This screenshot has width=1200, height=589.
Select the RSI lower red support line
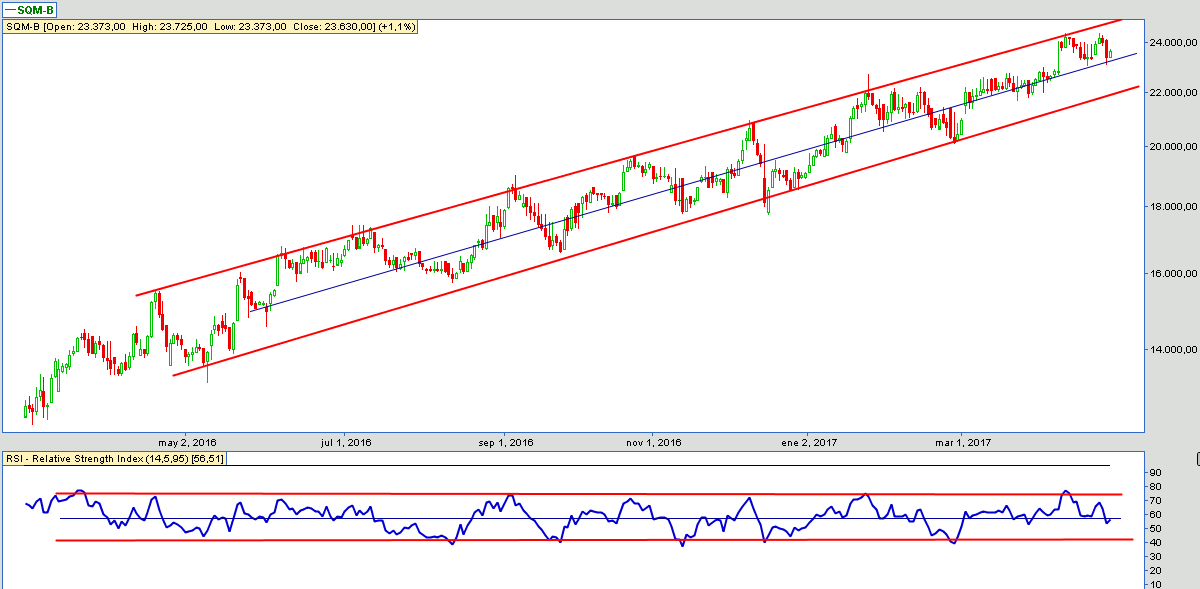click(595, 540)
